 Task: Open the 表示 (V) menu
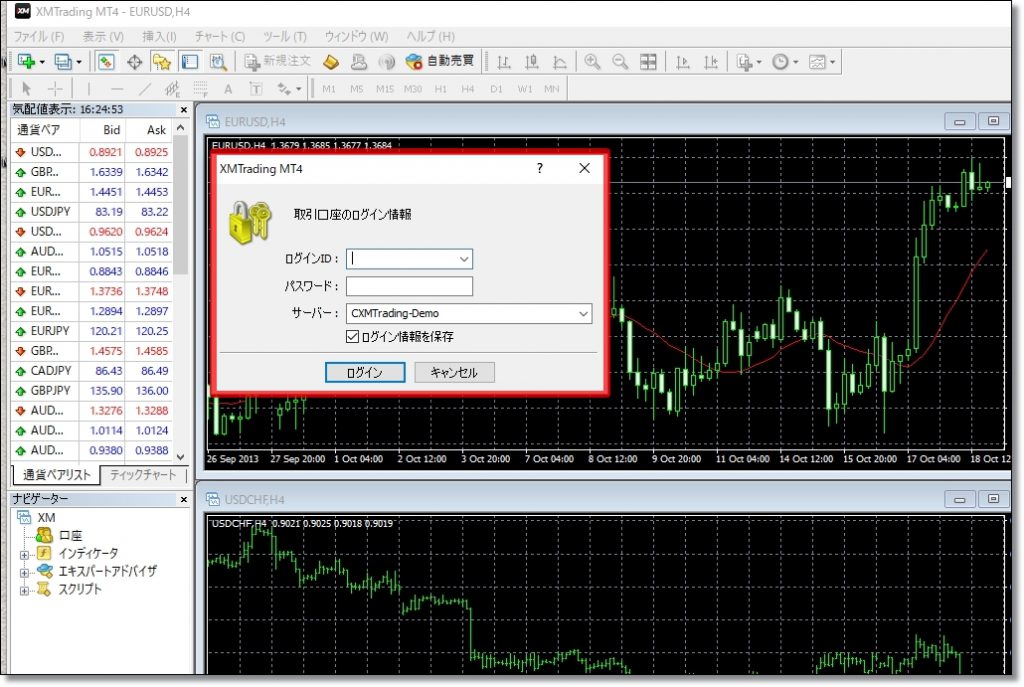tap(103, 37)
